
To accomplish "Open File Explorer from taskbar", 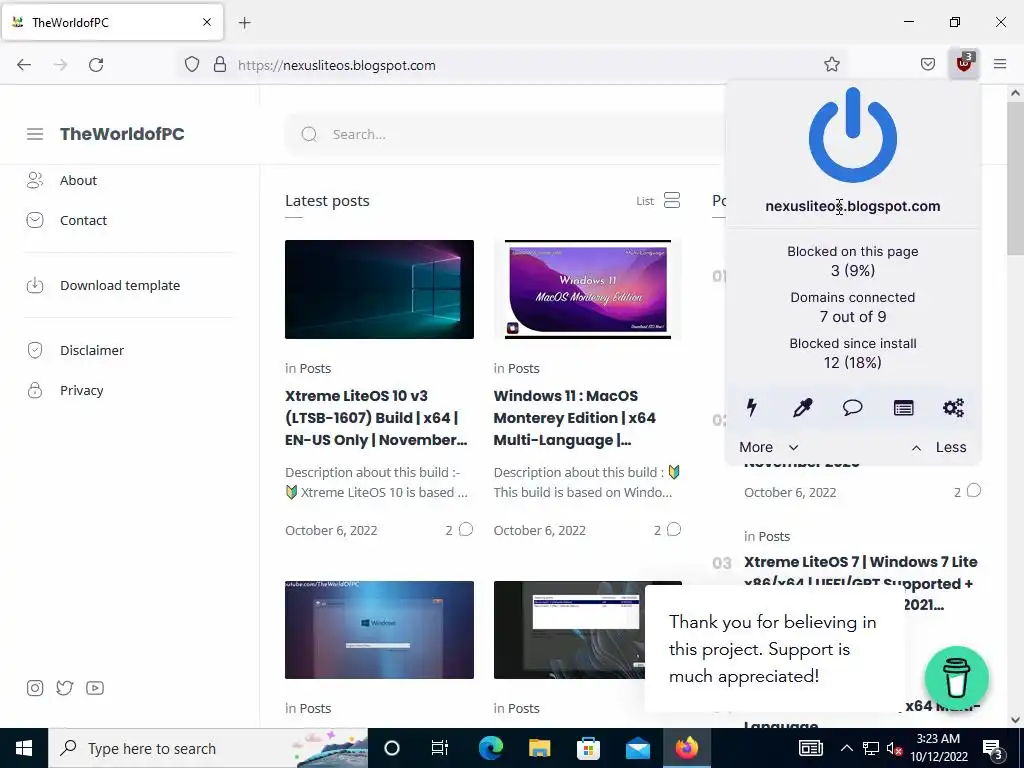I will click(x=539, y=748).
